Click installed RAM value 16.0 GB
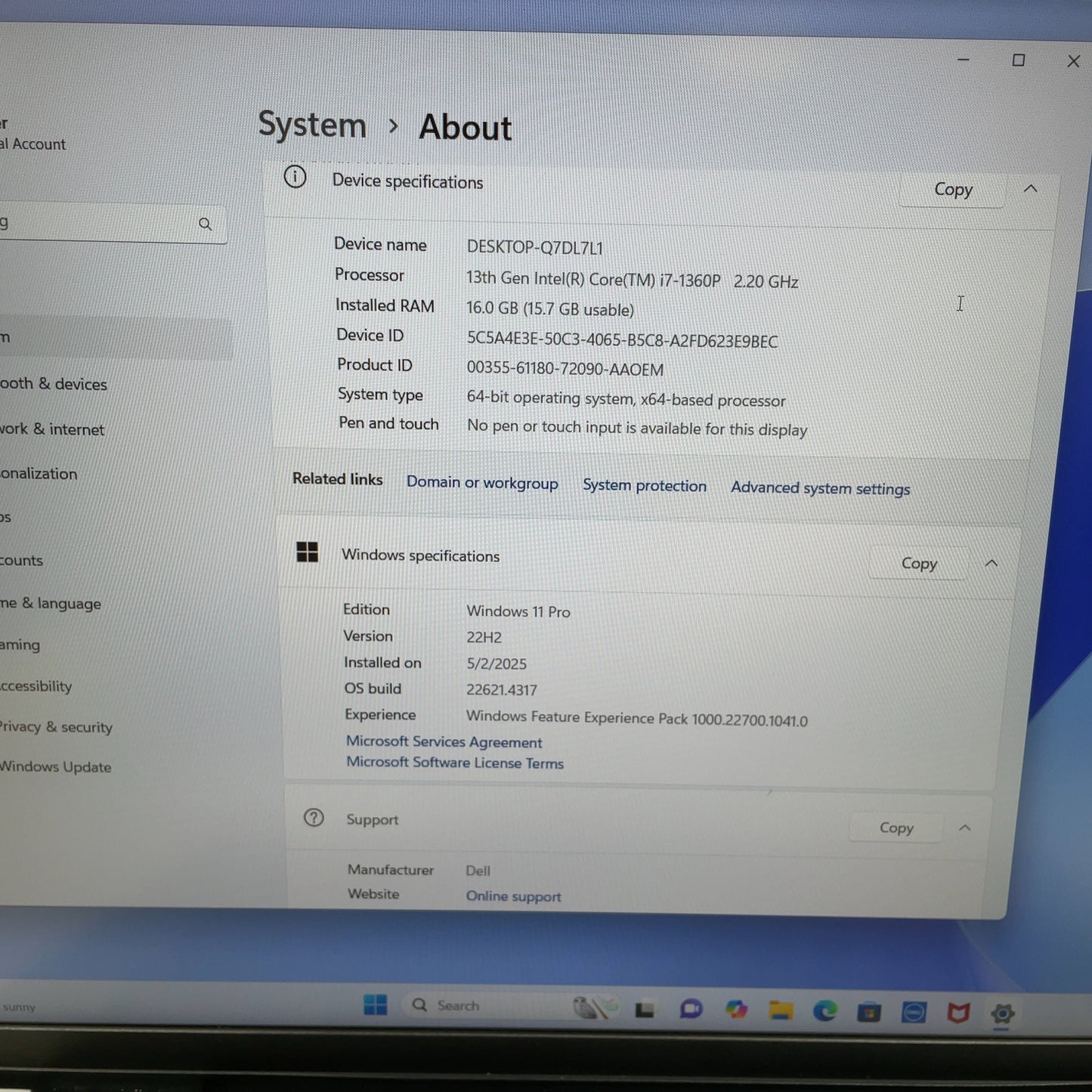Screen dimensions: 1092x1092 (550, 309)
